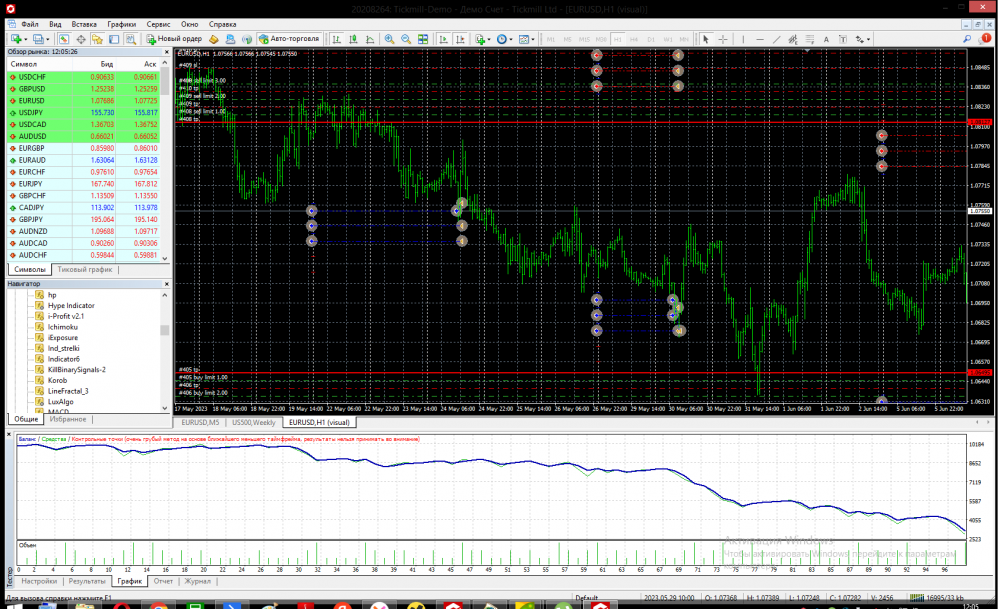
Task: Open notifications with red badge
Action: pos(985,38)
